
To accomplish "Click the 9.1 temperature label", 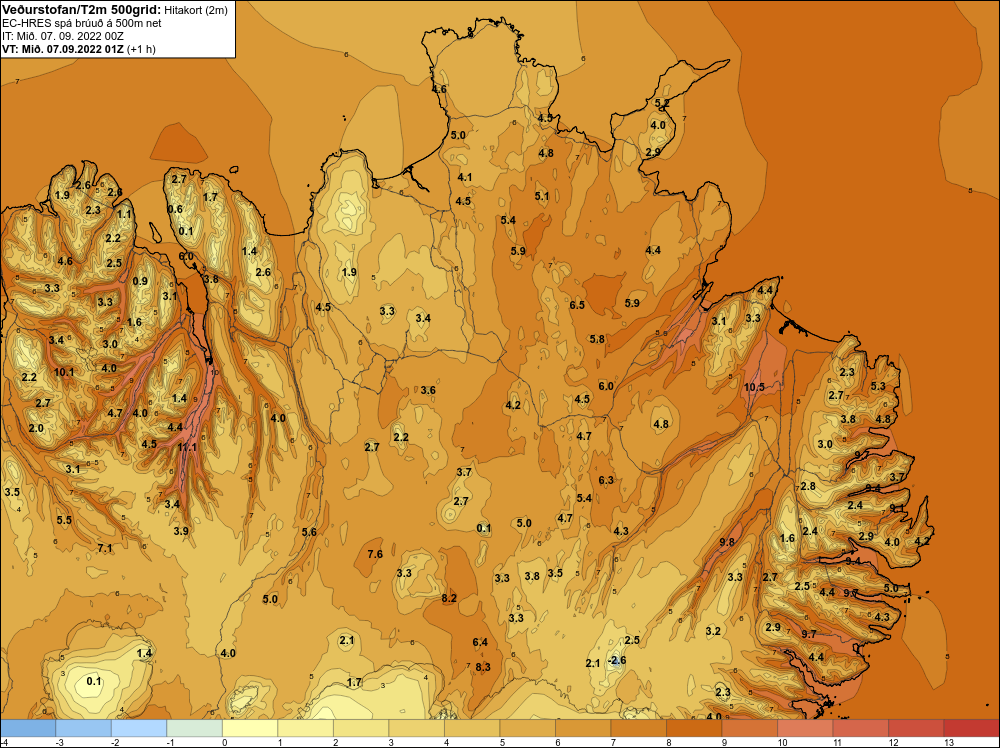I will tap(897, 508).
